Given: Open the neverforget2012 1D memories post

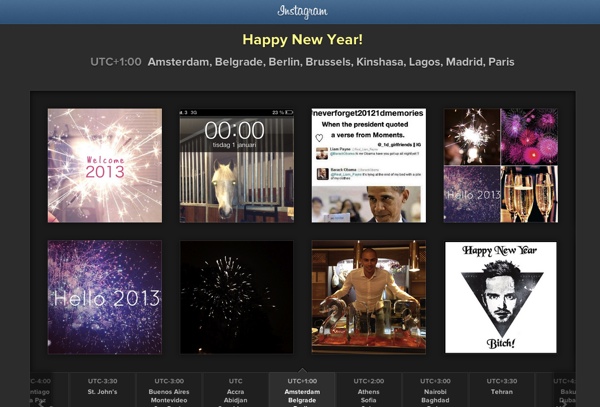Looking at the screenshot, I should tap(368, 165).
